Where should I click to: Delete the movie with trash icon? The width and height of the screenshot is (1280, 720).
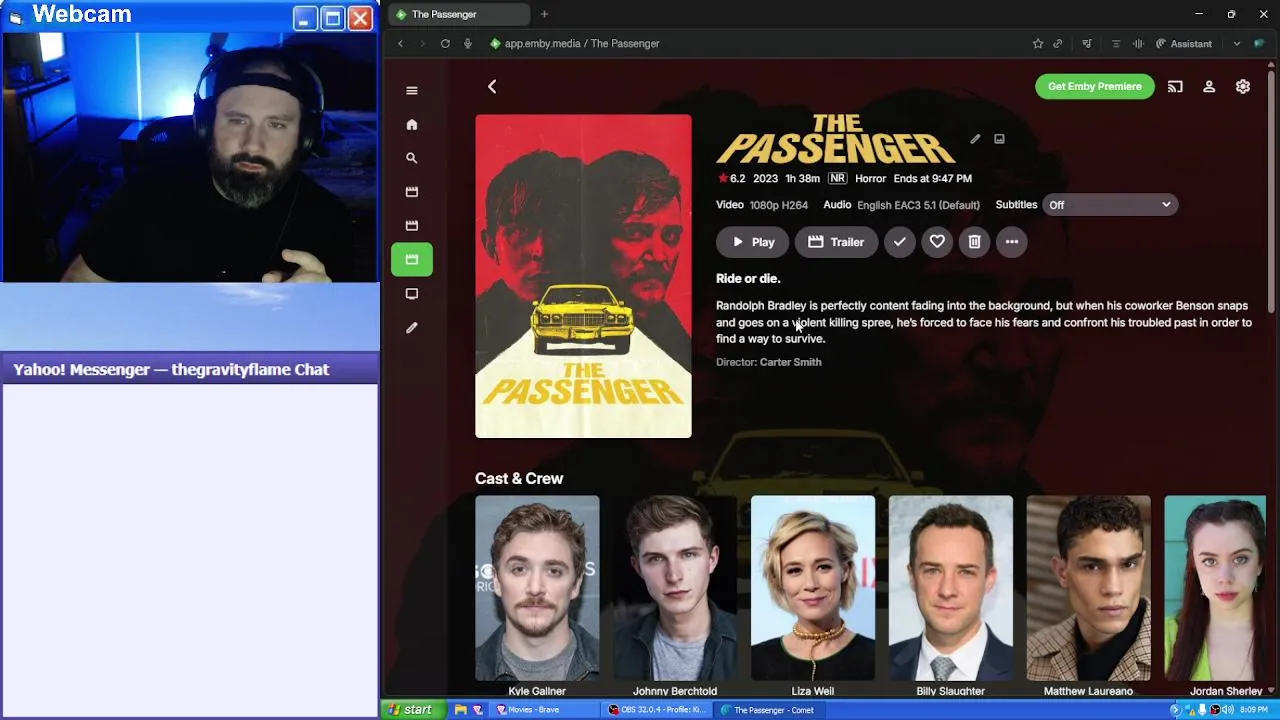pyautogui.click(x=974, y=242)
